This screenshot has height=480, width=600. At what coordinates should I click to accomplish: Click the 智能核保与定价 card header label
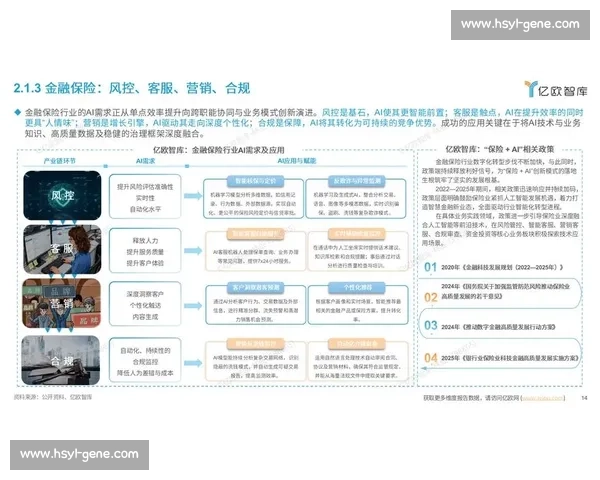pyautogui.click(x=256, y=181)
